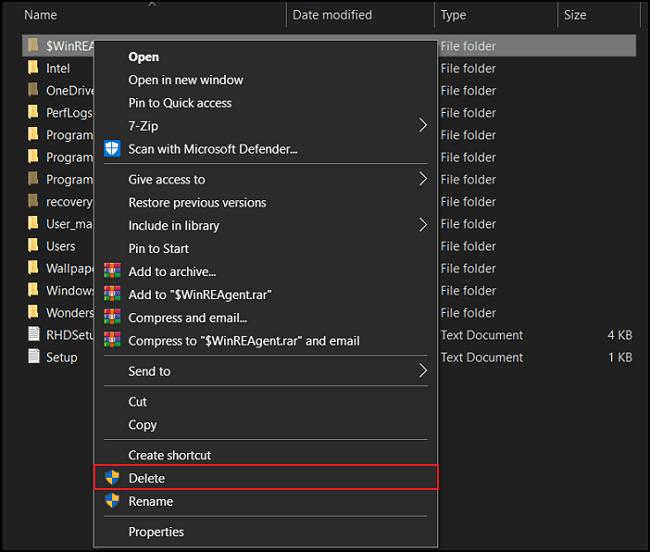Image resolution: width=650 pixels, height=552 pixels.
Task: Click Pin to Quick access
Action: coord(180,103)
